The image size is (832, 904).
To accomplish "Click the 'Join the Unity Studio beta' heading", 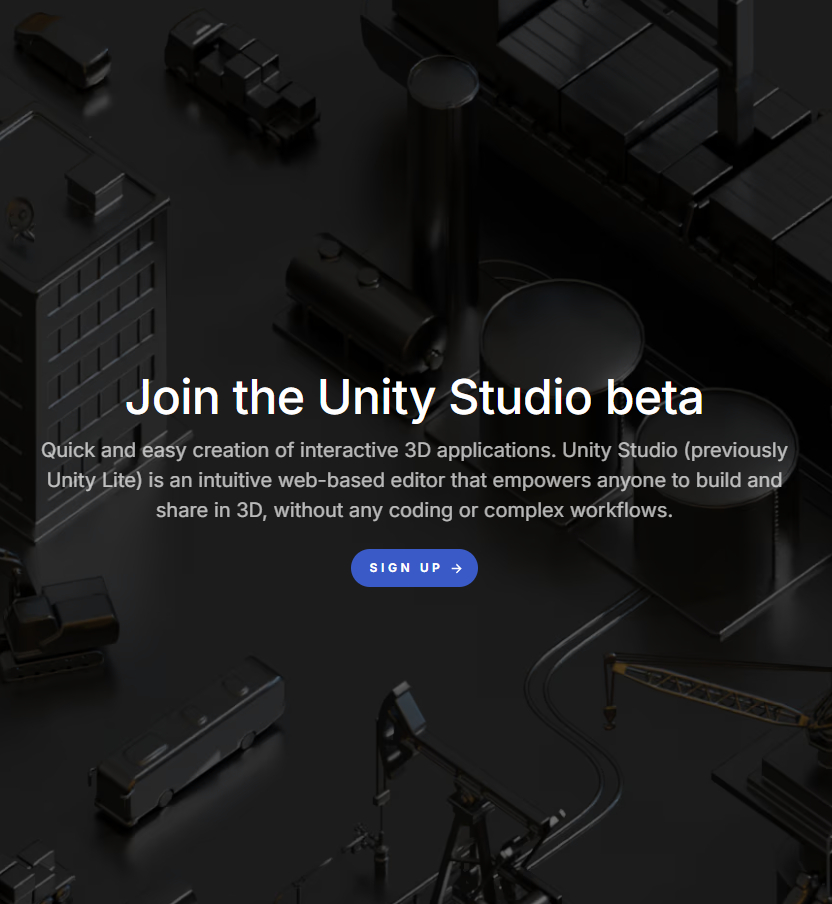I will point(414,397).
